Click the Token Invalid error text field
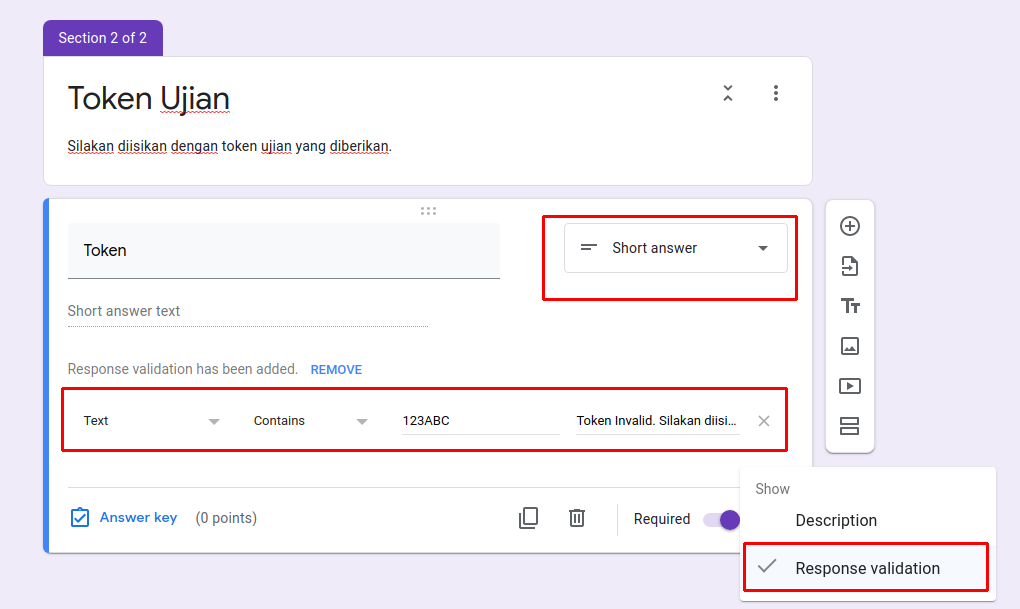This screenshot has width=1020, height=609. (x=657, y=421)
